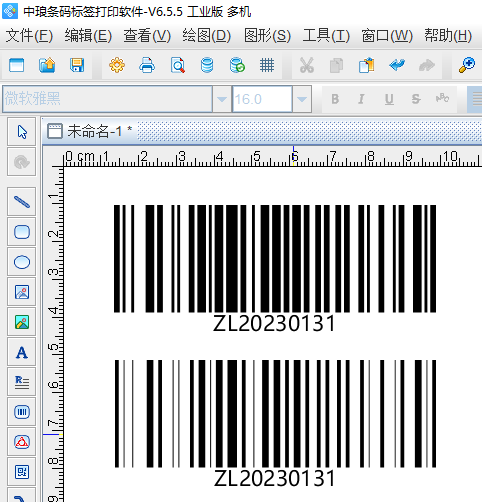
Task: Click the new document icon
Action: pos(17,65)
